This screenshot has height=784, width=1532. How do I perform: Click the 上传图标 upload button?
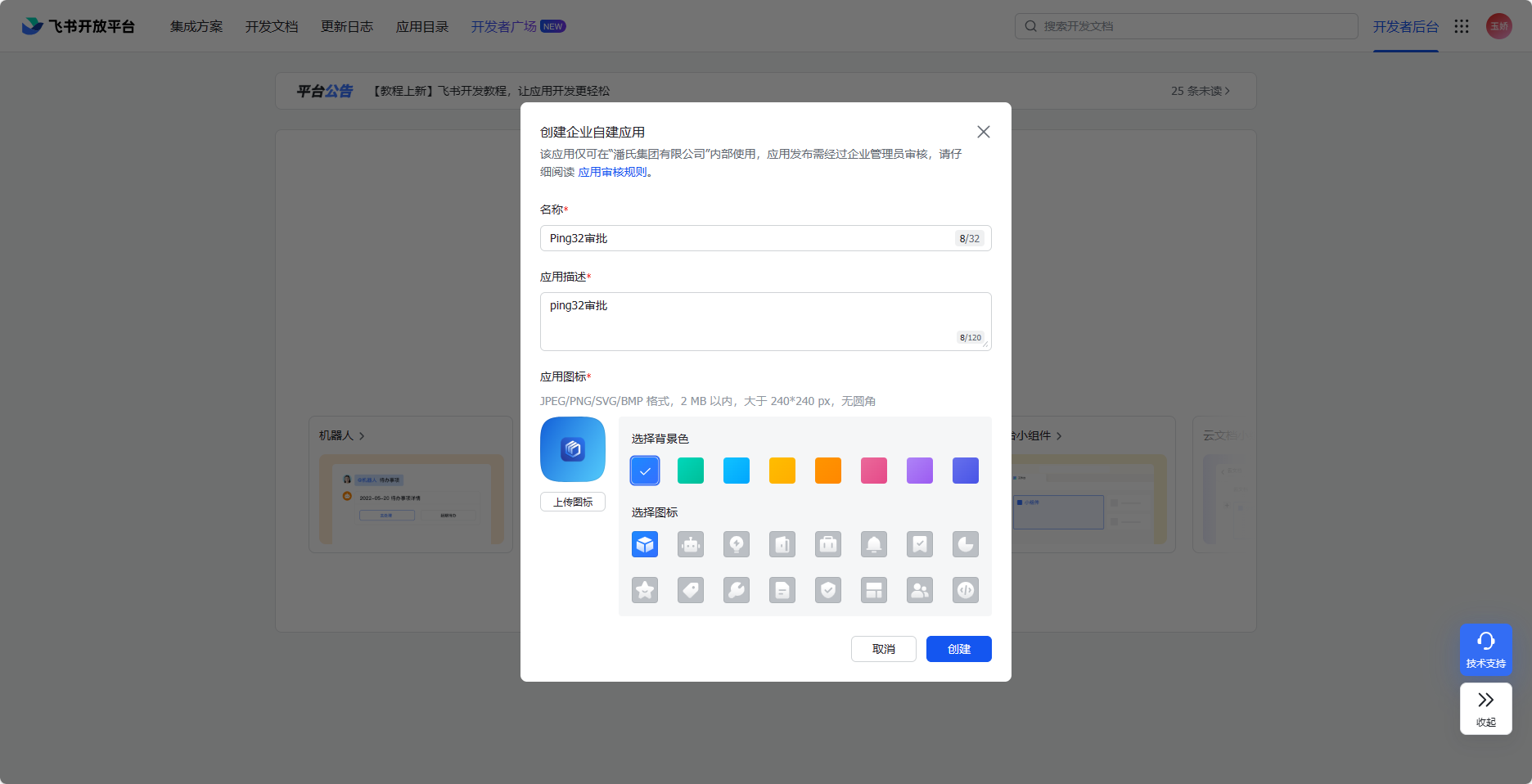click(573, 502)
